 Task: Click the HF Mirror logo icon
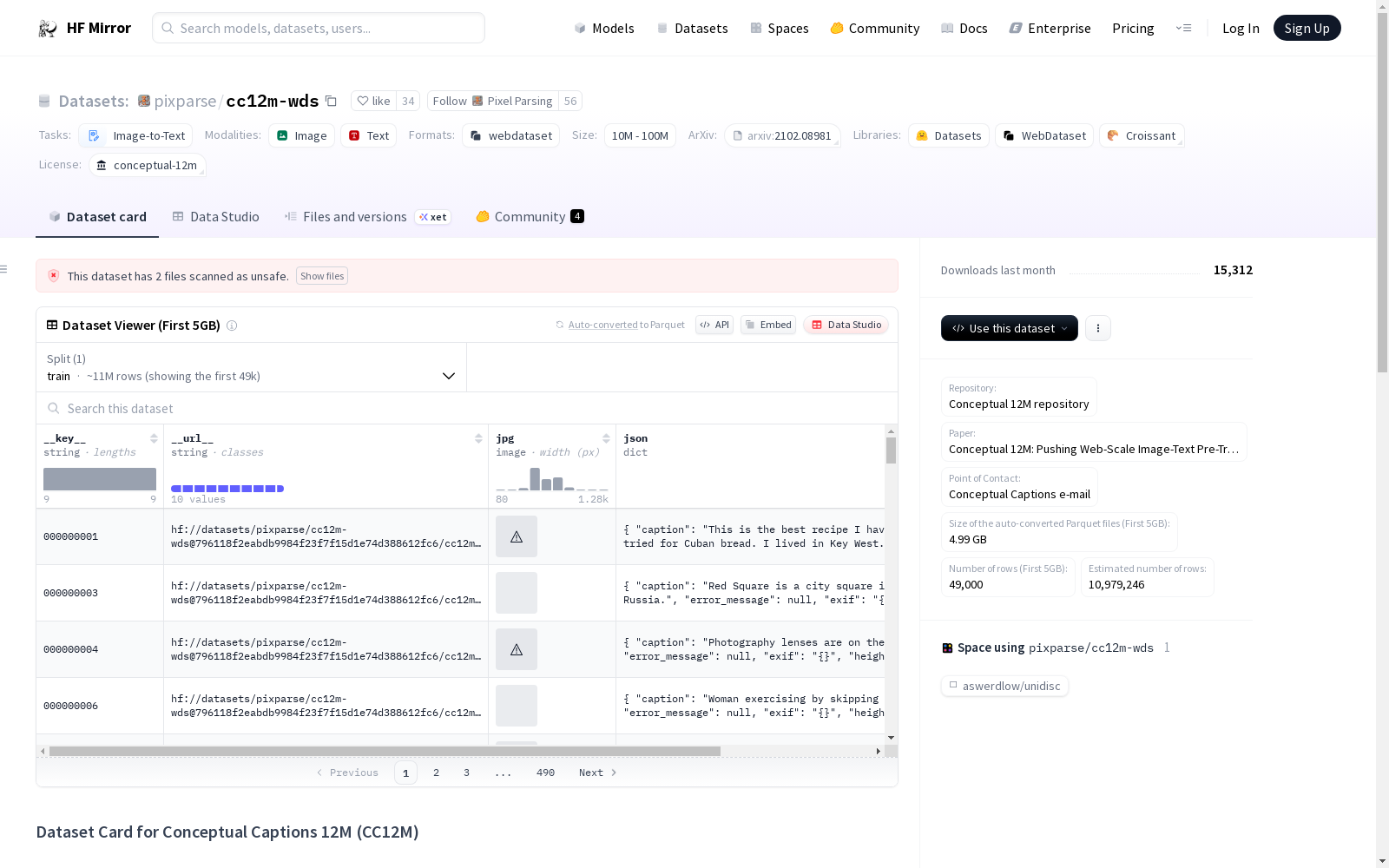click(48, 29)
